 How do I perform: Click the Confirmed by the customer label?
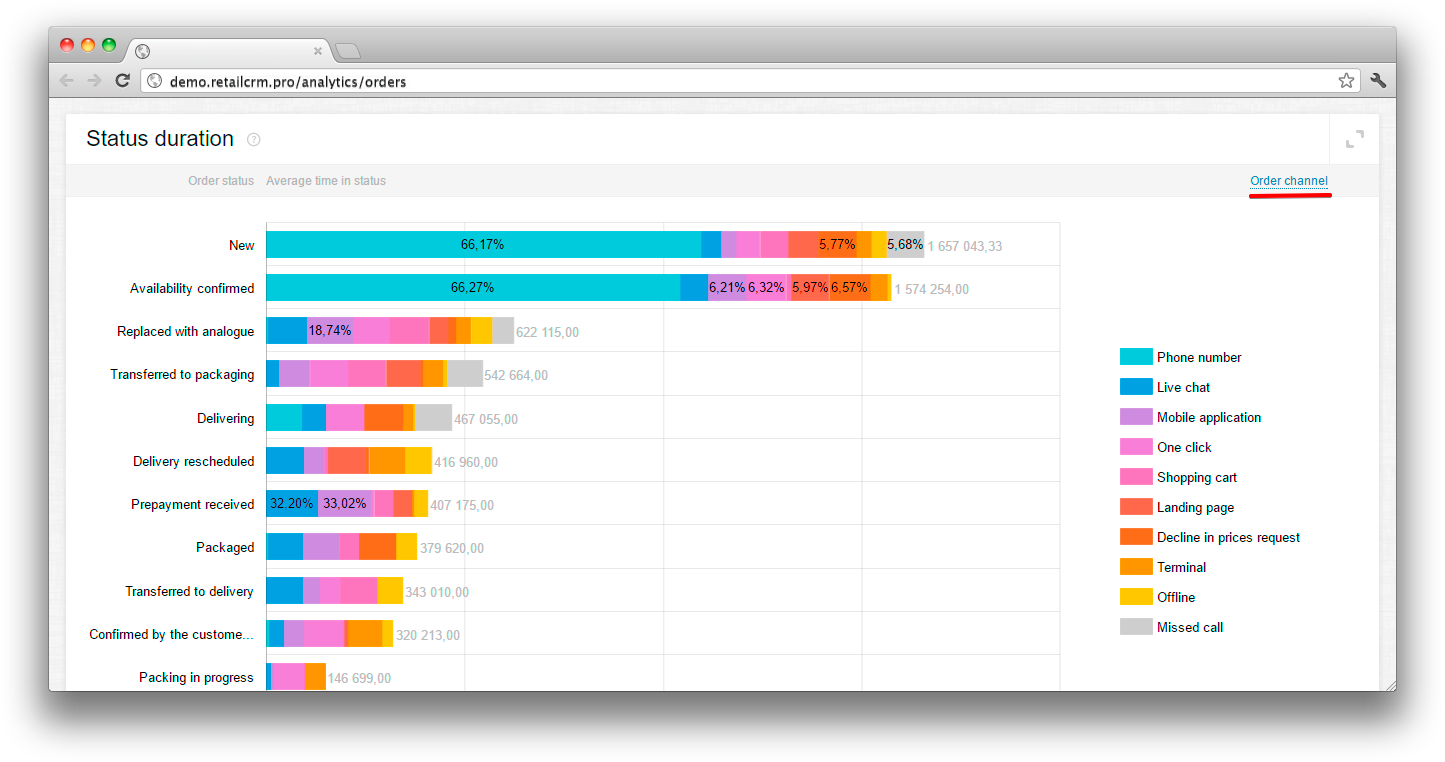[171, 635]
